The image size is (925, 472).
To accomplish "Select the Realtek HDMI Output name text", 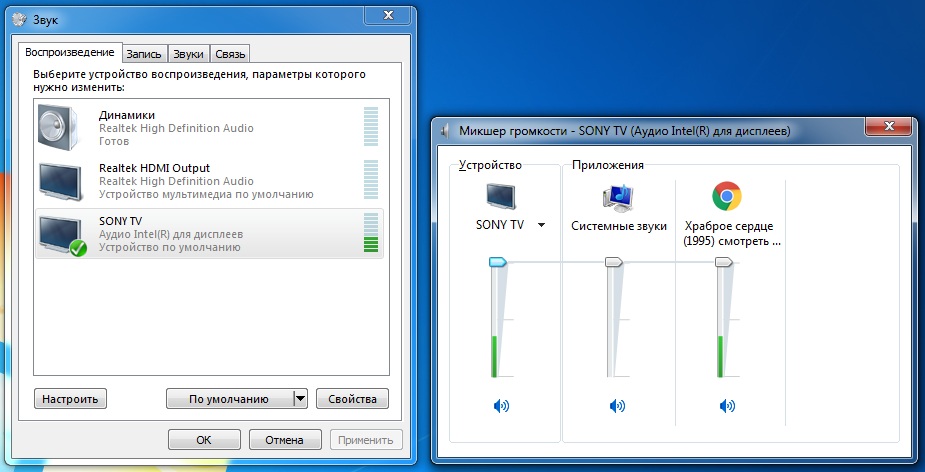I will pyautogui.click(x=154, y=168).
